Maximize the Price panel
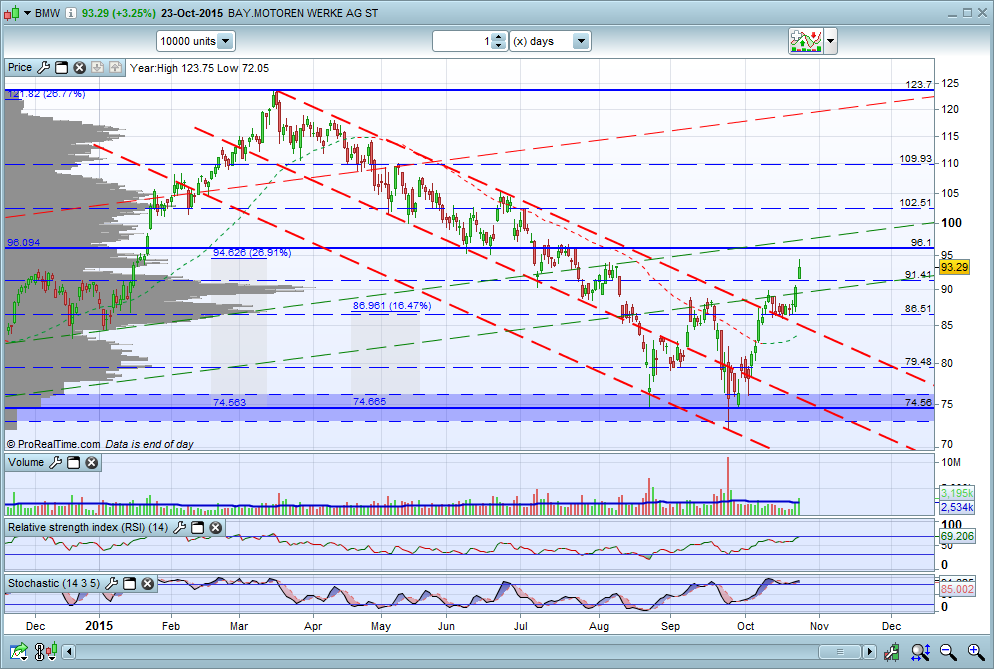Viewport: 994px width, 669px height. coord(61,67)
